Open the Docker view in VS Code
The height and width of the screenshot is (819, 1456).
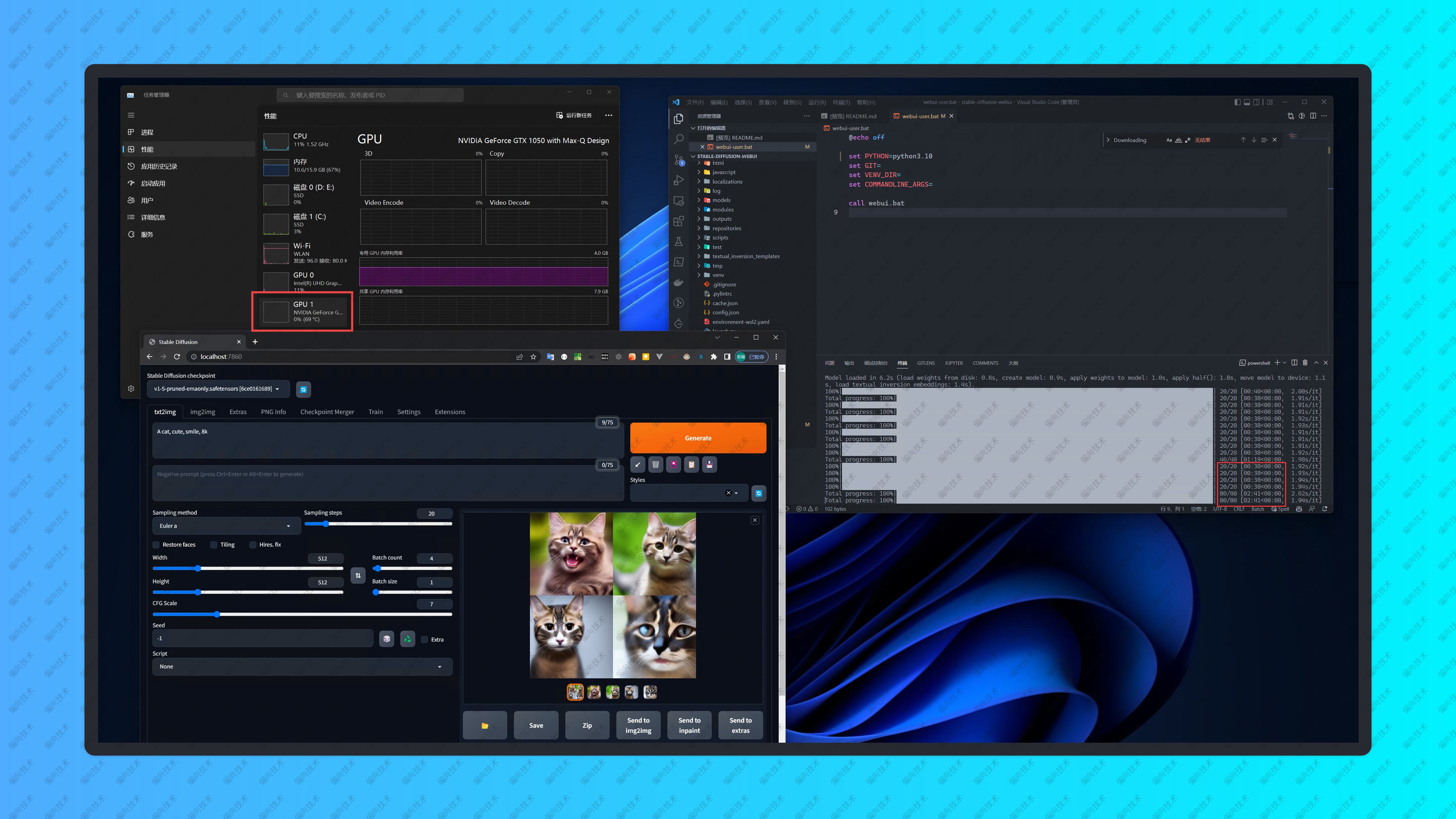tap(678, 282)
